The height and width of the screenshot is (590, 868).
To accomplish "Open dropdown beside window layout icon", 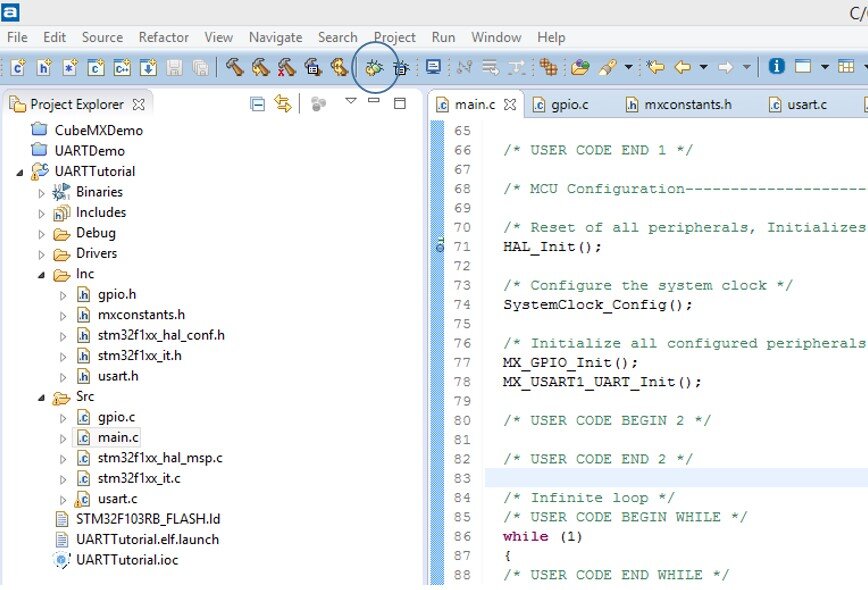I will coord(825,67).
